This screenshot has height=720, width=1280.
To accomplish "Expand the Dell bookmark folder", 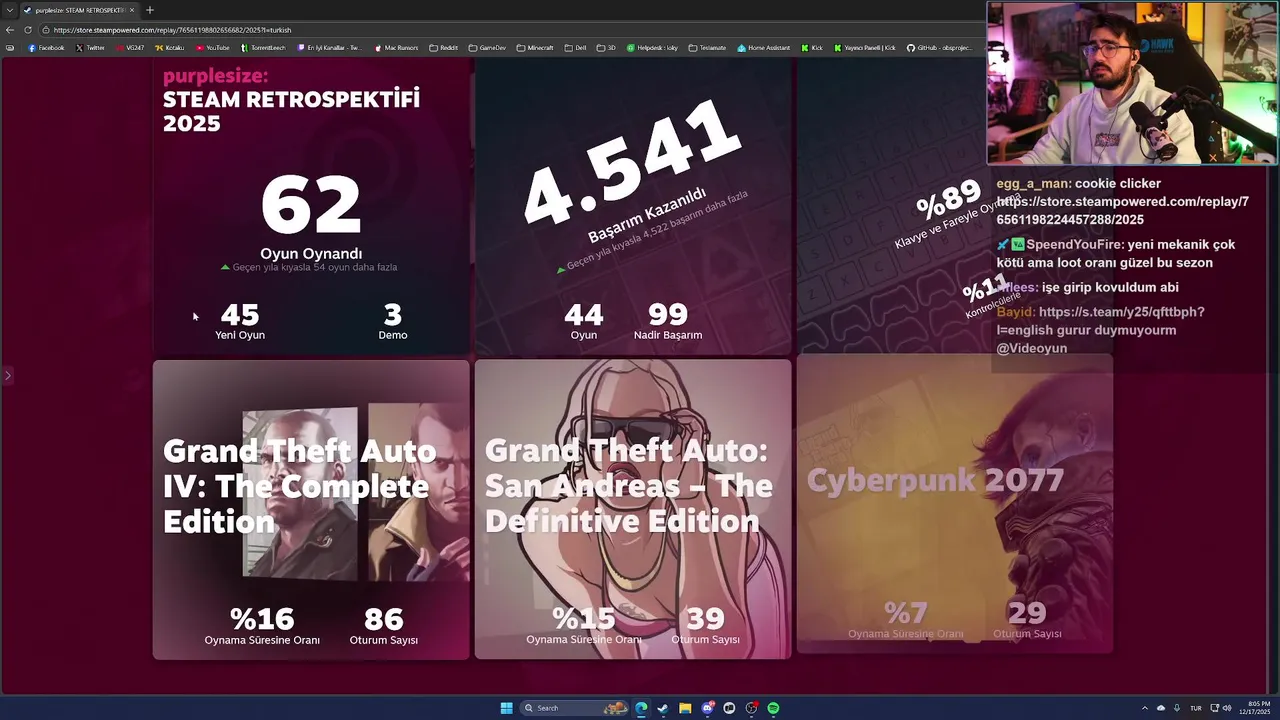I will 575,48.
